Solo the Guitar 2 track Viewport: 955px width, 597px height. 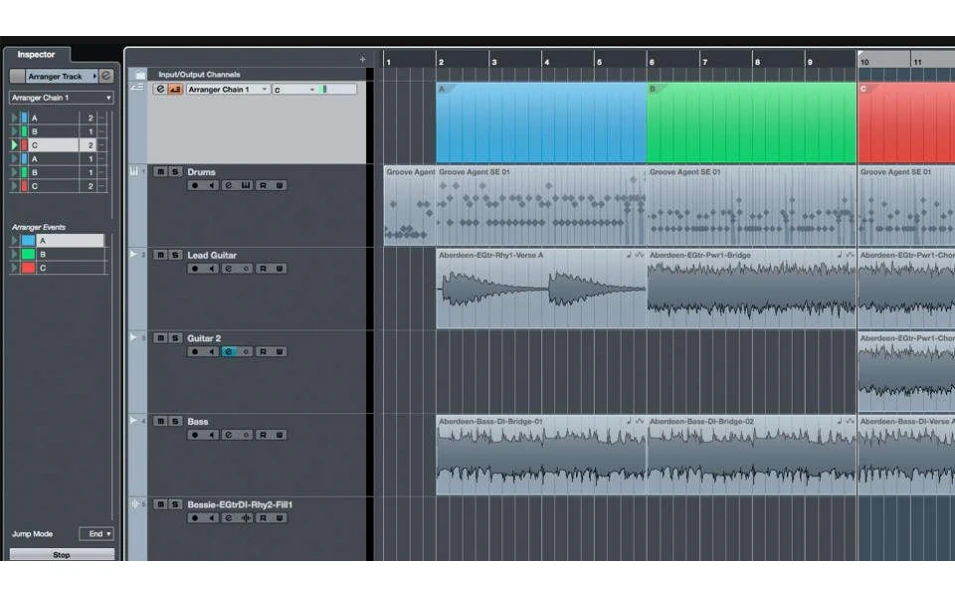coord(175,338)
